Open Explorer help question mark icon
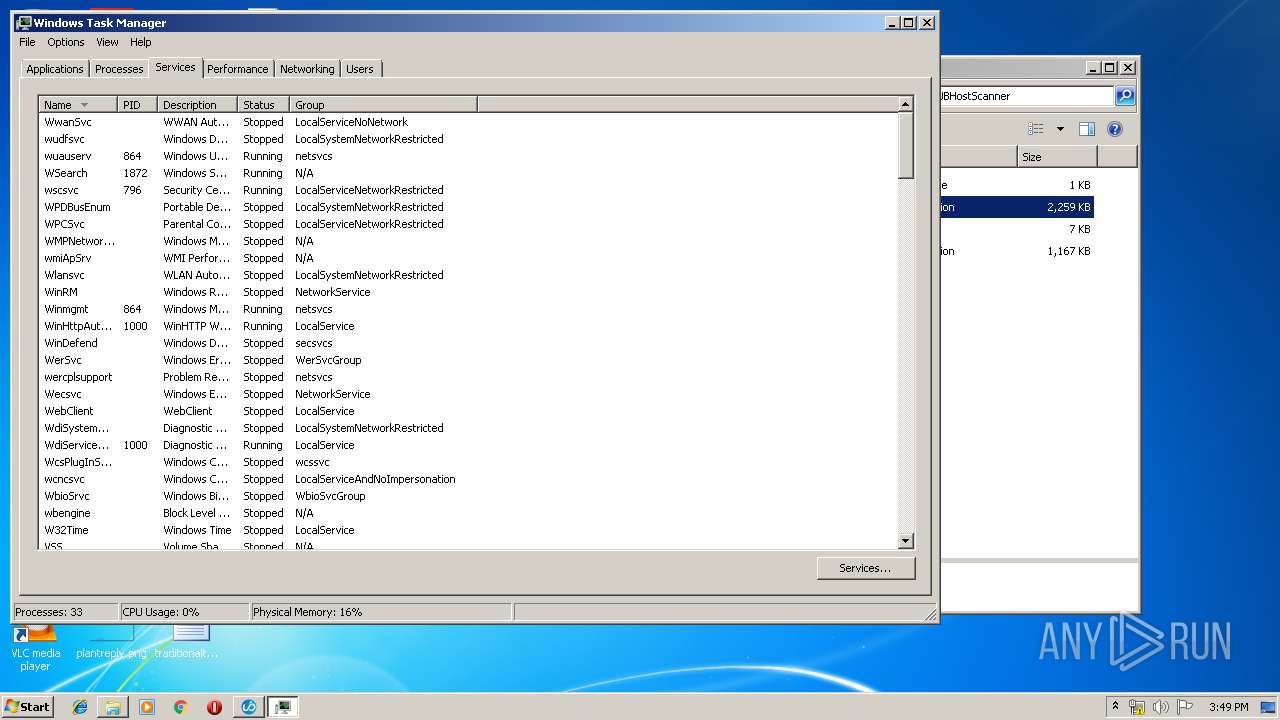Image resolution: width=1280 pixels, height=720 pixels. pos(1115,129)
